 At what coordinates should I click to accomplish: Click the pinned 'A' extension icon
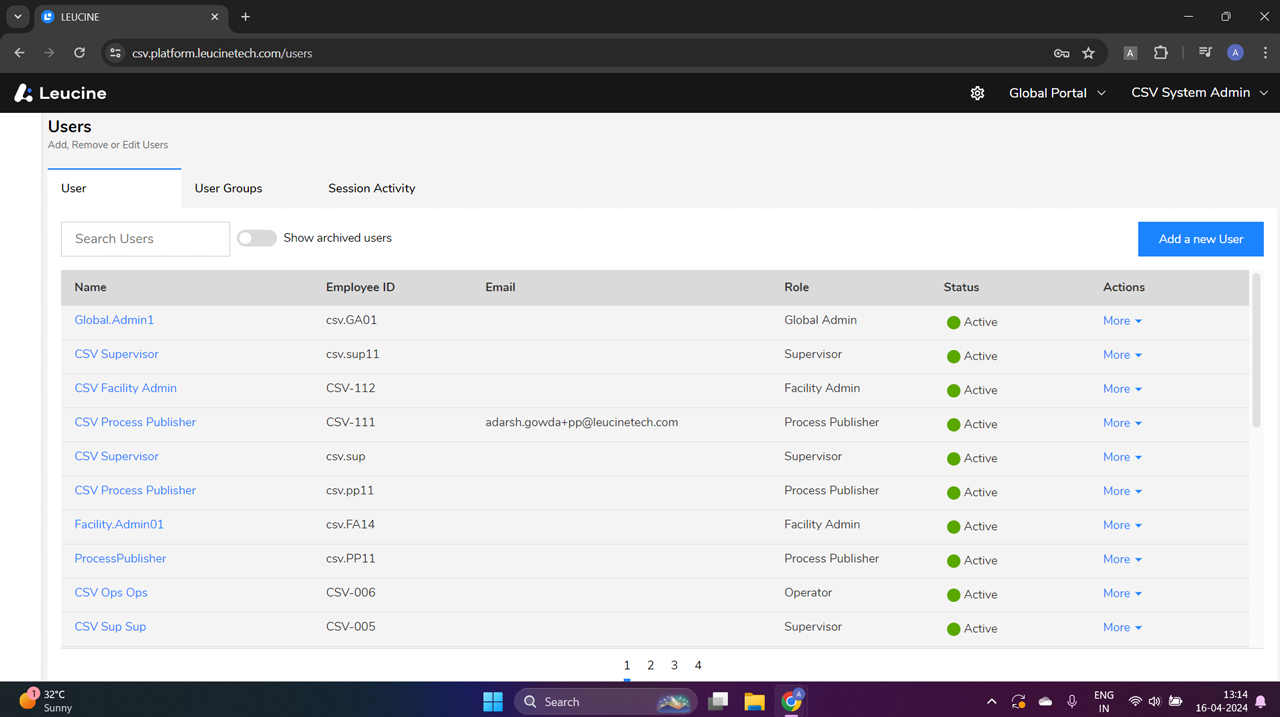point(1130,53)
